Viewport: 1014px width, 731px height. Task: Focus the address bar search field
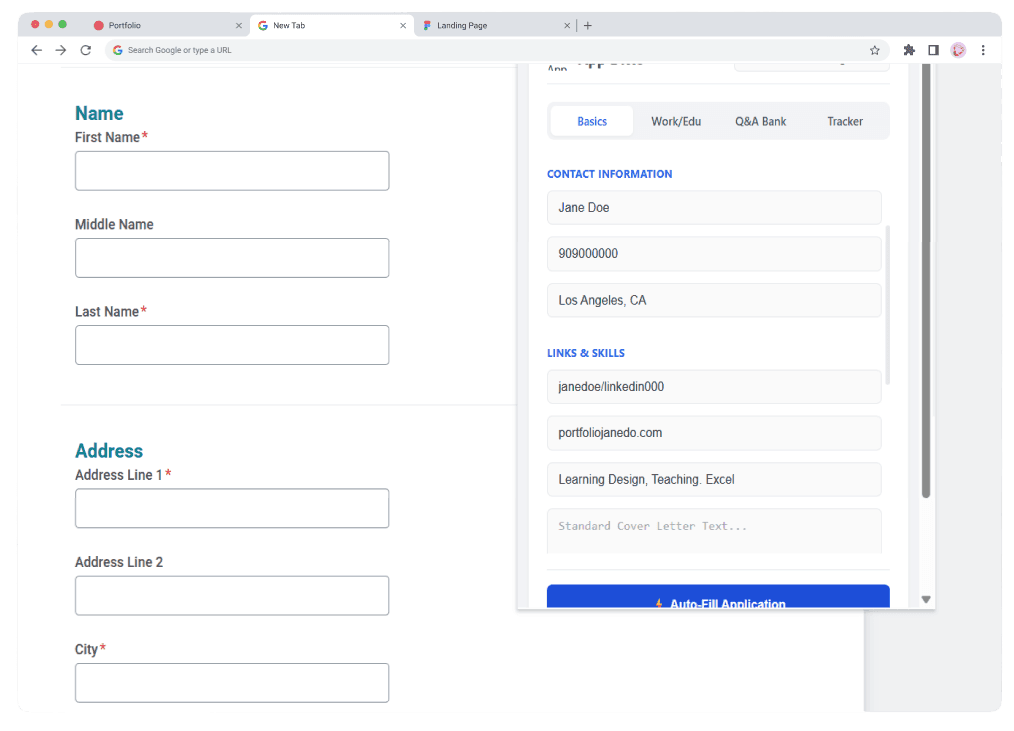[498, 50]
